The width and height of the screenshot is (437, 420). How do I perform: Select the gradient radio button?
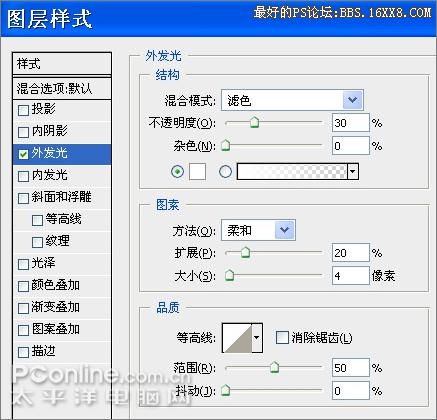coord(225,172)
